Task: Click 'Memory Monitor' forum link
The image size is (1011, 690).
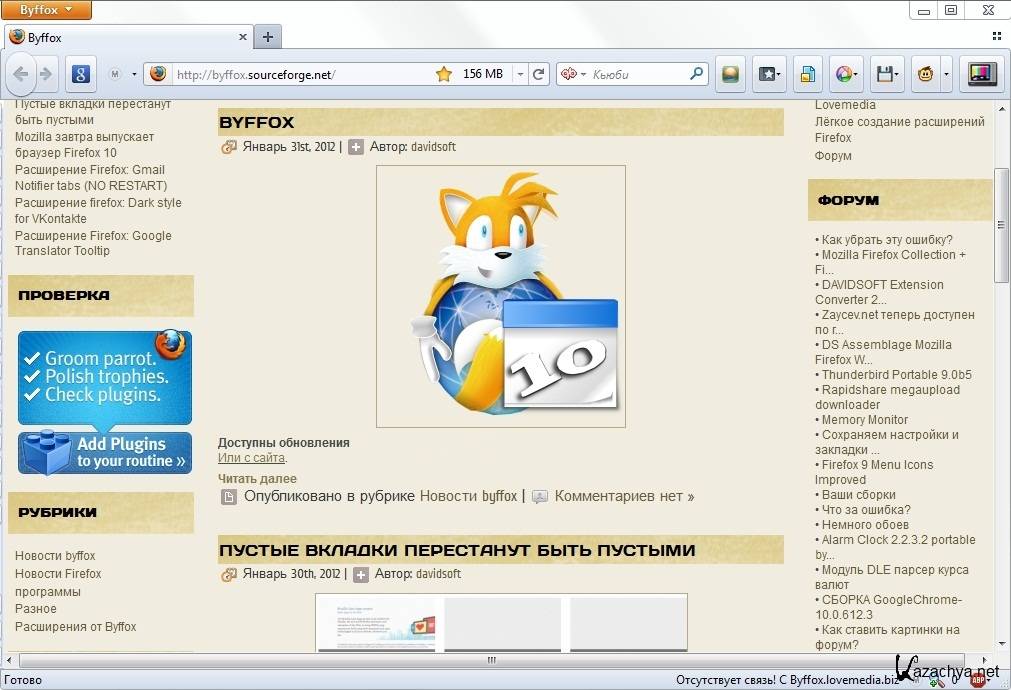Action: (x=864, y=420)
